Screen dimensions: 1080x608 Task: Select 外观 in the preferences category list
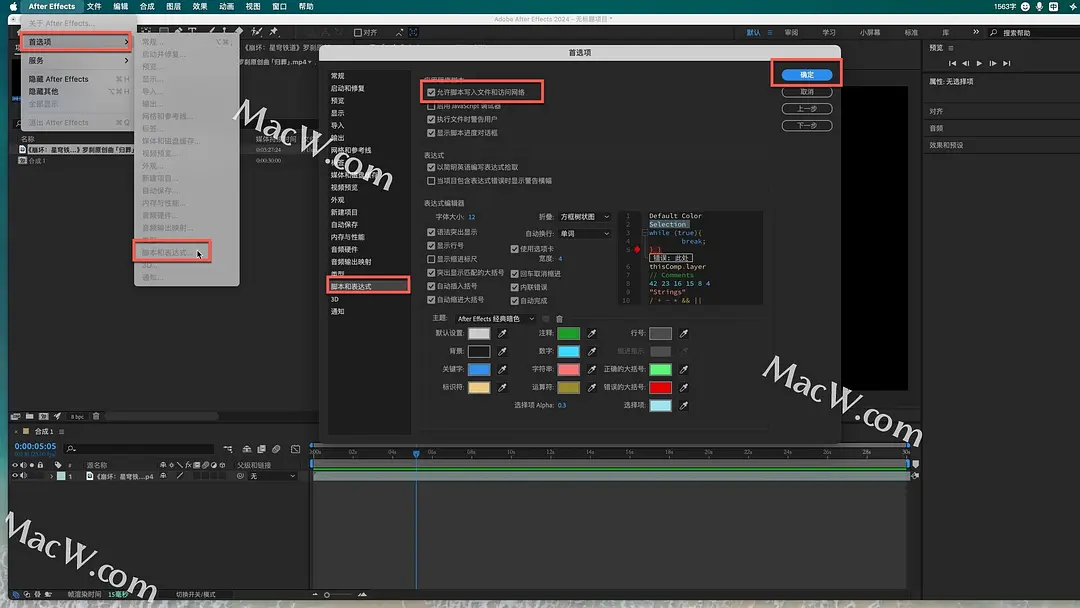coord(336,200)
